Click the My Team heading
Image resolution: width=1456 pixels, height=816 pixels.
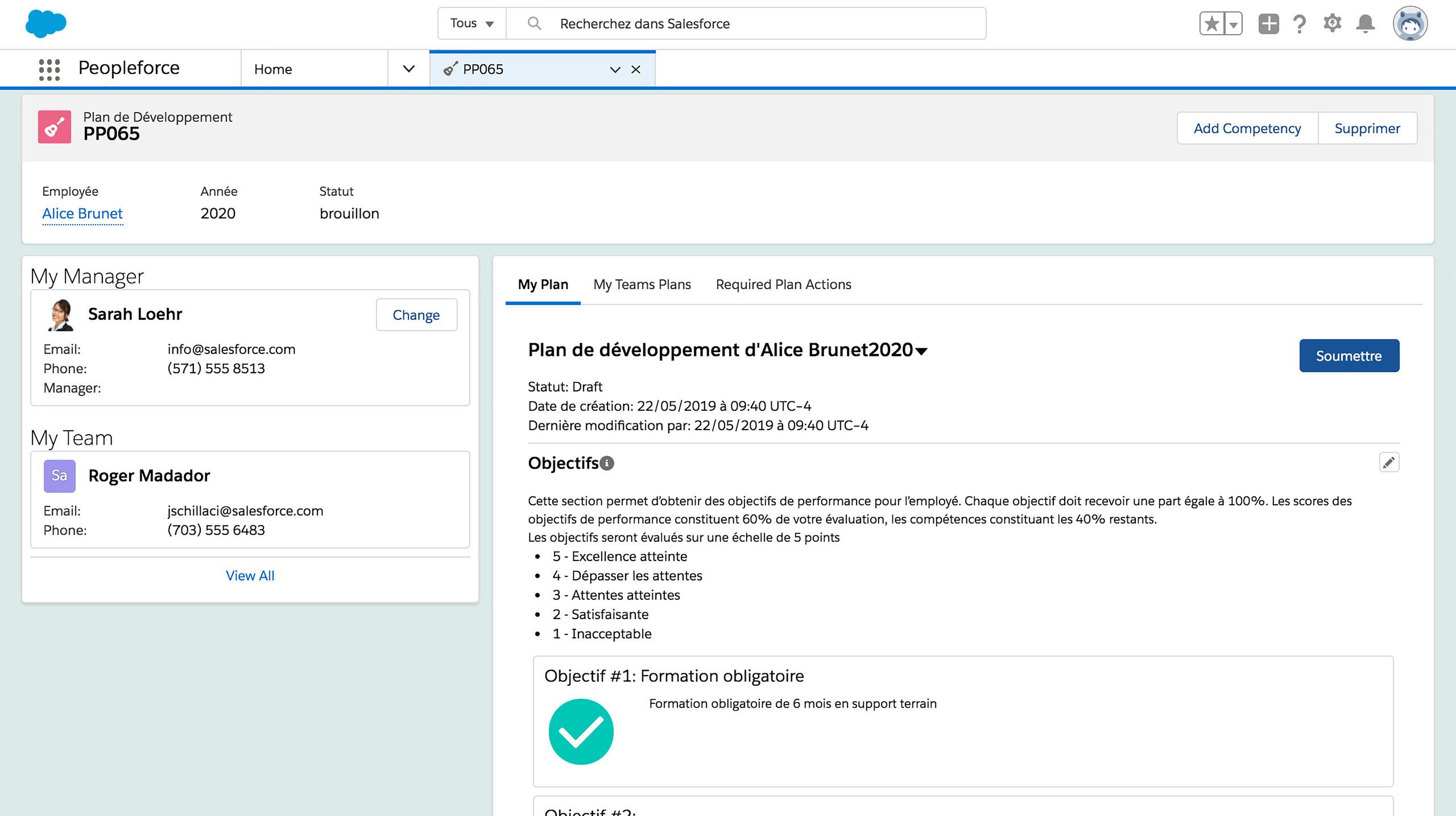[x=72, y=438]
